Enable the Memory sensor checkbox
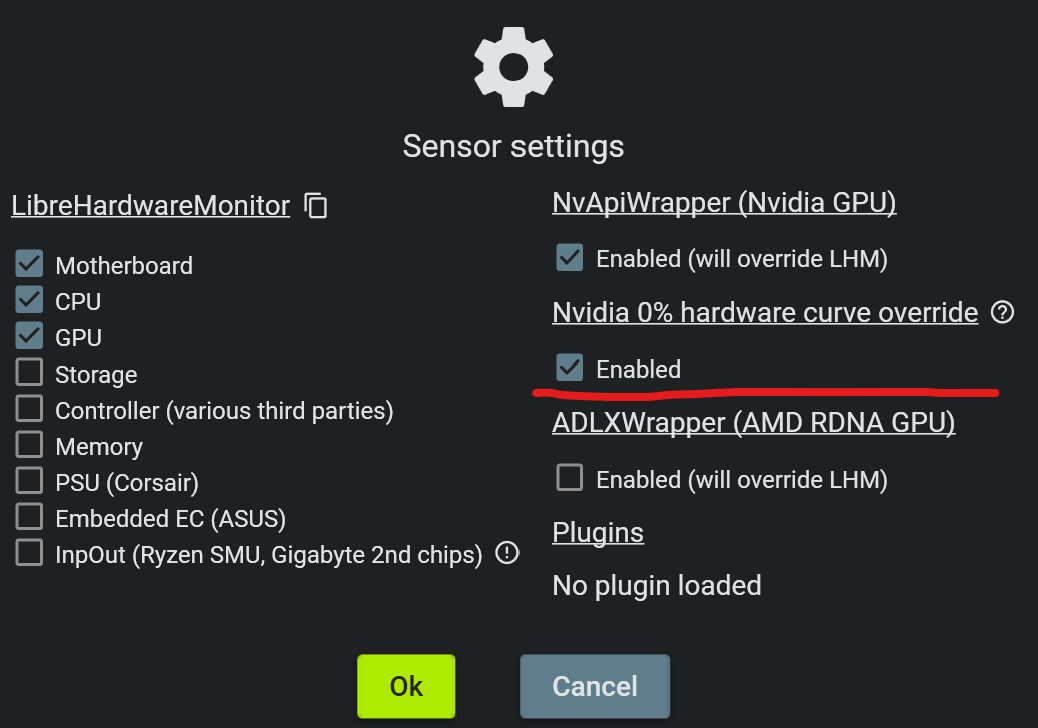1038x728 pixels. click(29, 445)
